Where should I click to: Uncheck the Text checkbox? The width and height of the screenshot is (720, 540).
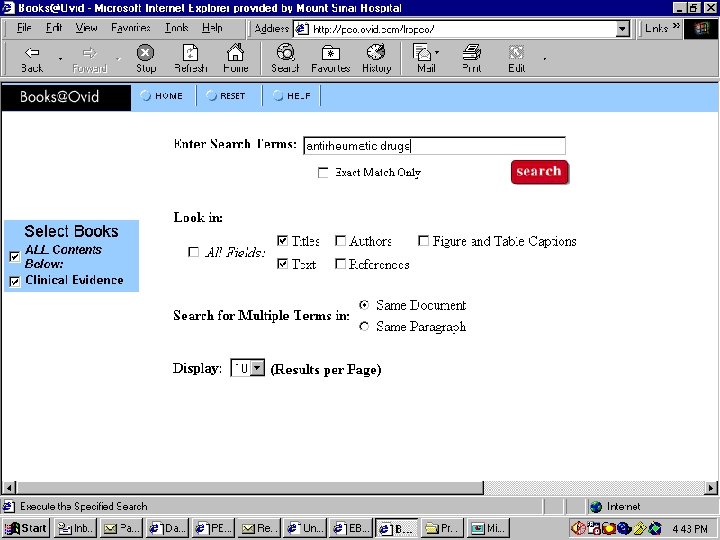(282, 264)
